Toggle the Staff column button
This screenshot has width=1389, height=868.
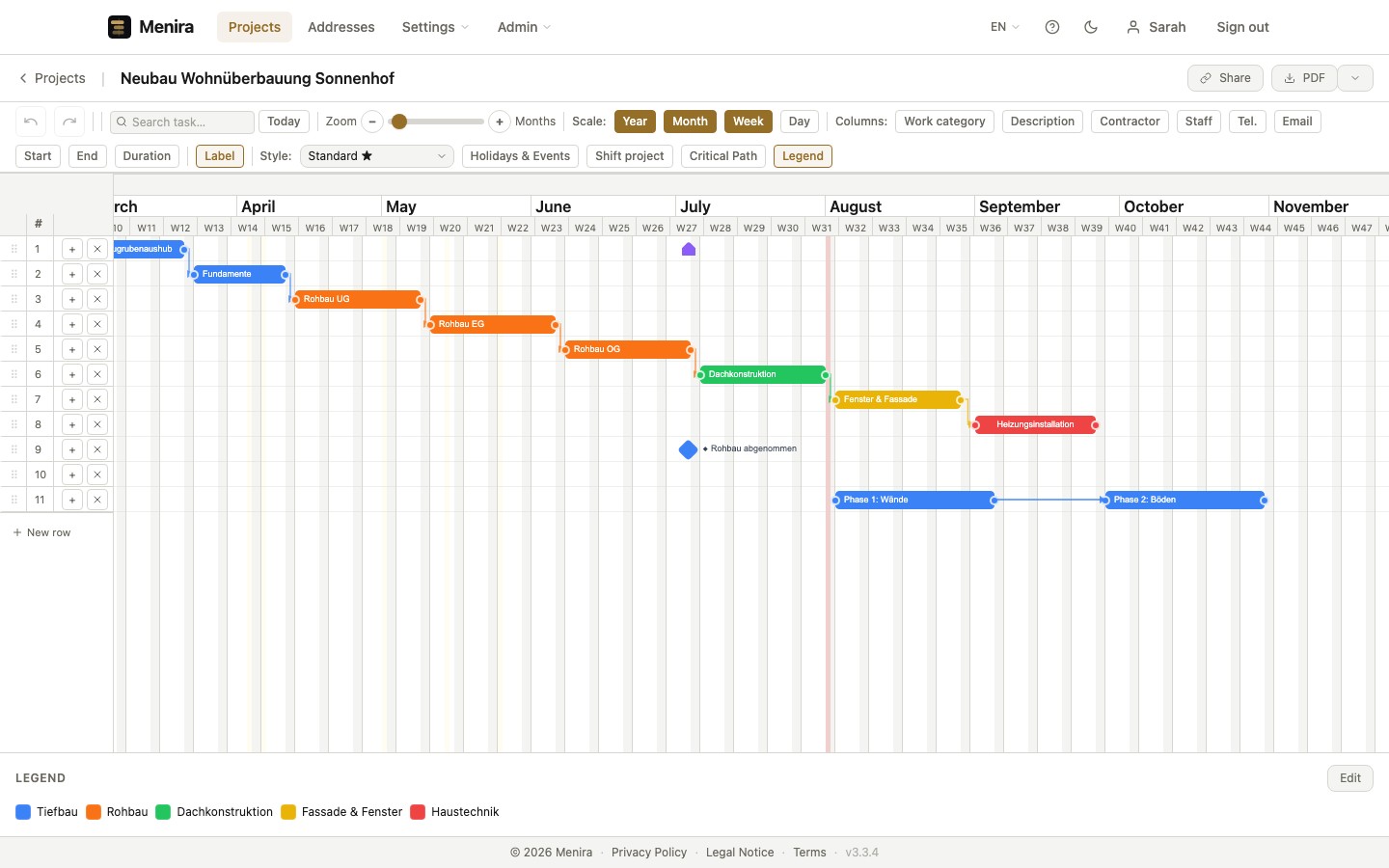pos(1199,122)
